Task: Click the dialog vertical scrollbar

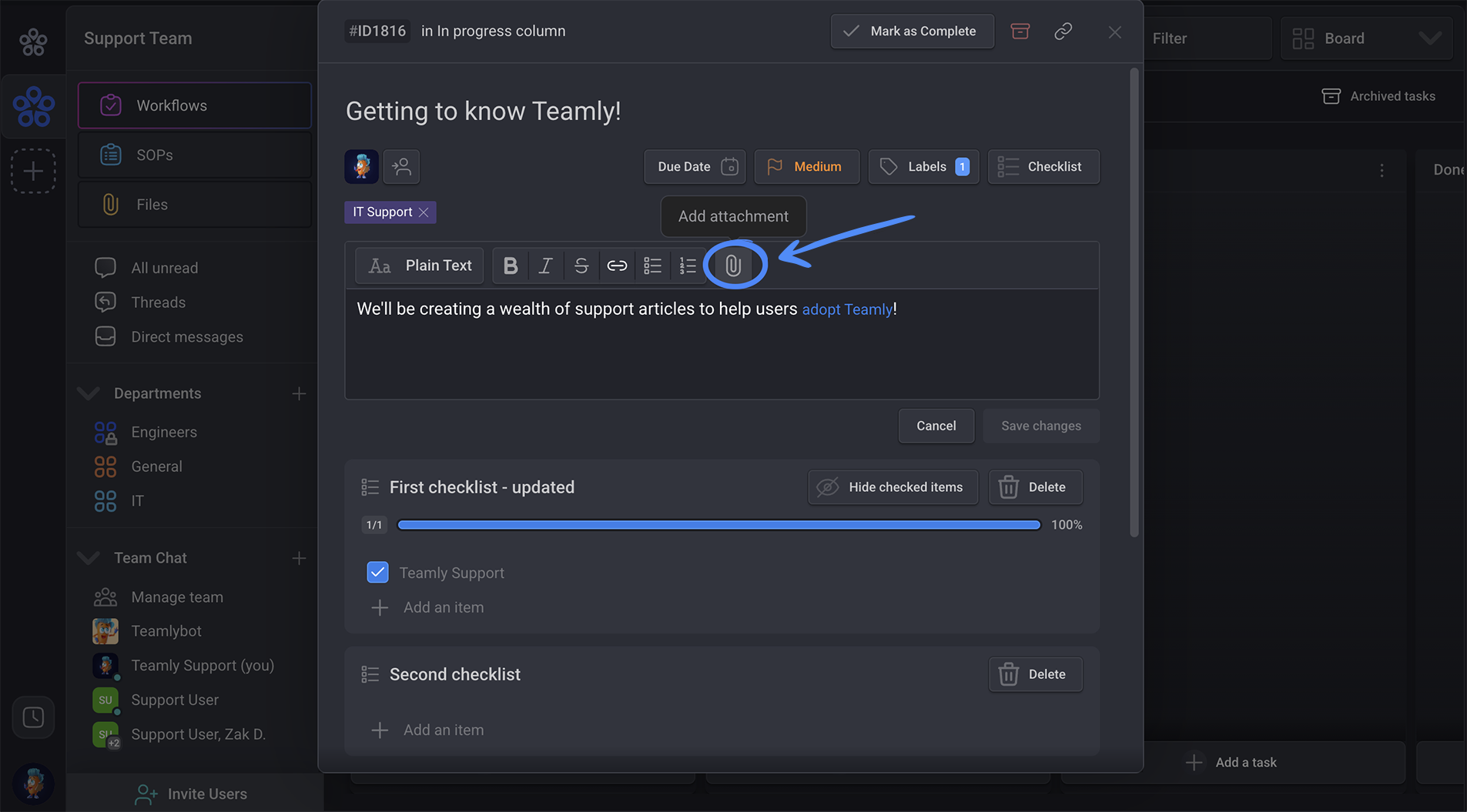Action: tap(1134, 302)
